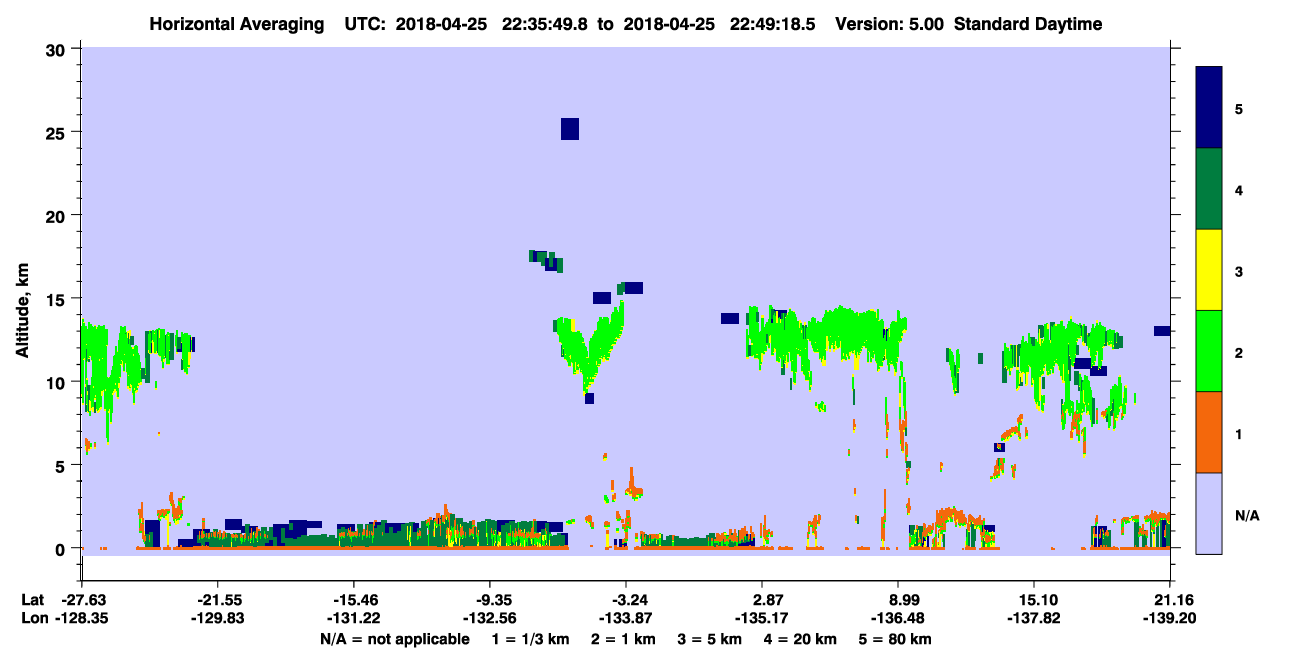Image resolution: width=1300 pixels, height=667 pixels.
Task: Click latitude value -27.63
Action: [x=82, y=600]
